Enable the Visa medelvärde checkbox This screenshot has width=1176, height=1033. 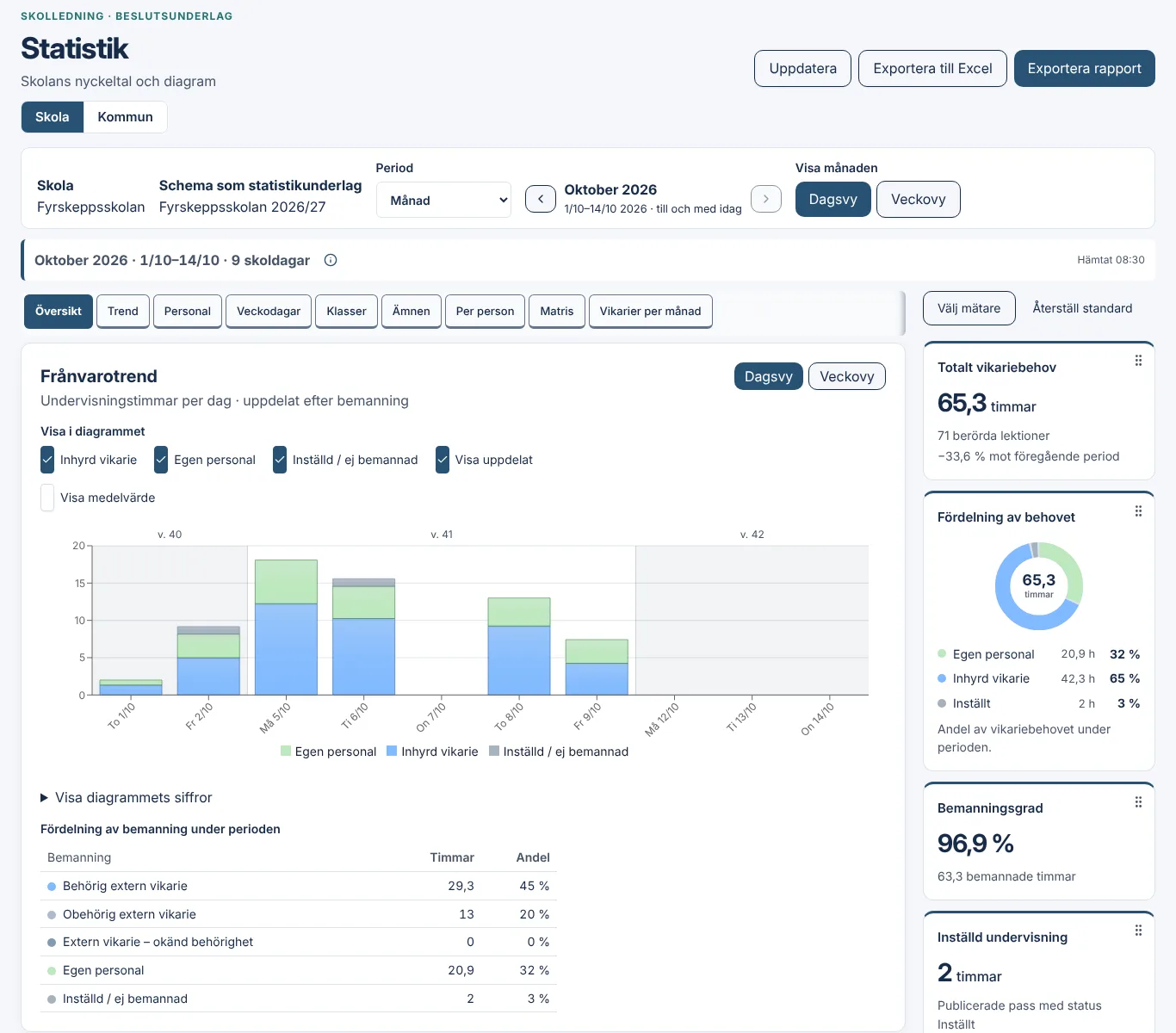coord(47,498)
